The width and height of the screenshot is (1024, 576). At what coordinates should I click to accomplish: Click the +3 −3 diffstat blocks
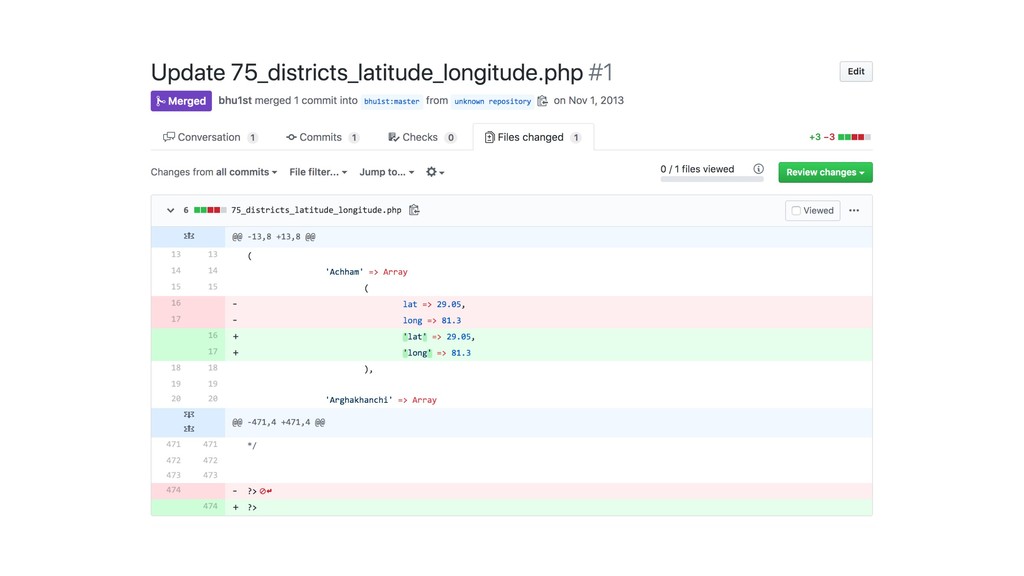[x=854, y=137]
